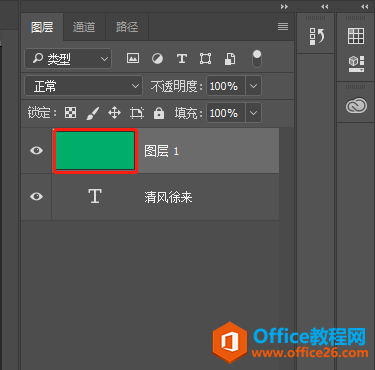Expand the 填充 slider arrow

tap(253, 113)
